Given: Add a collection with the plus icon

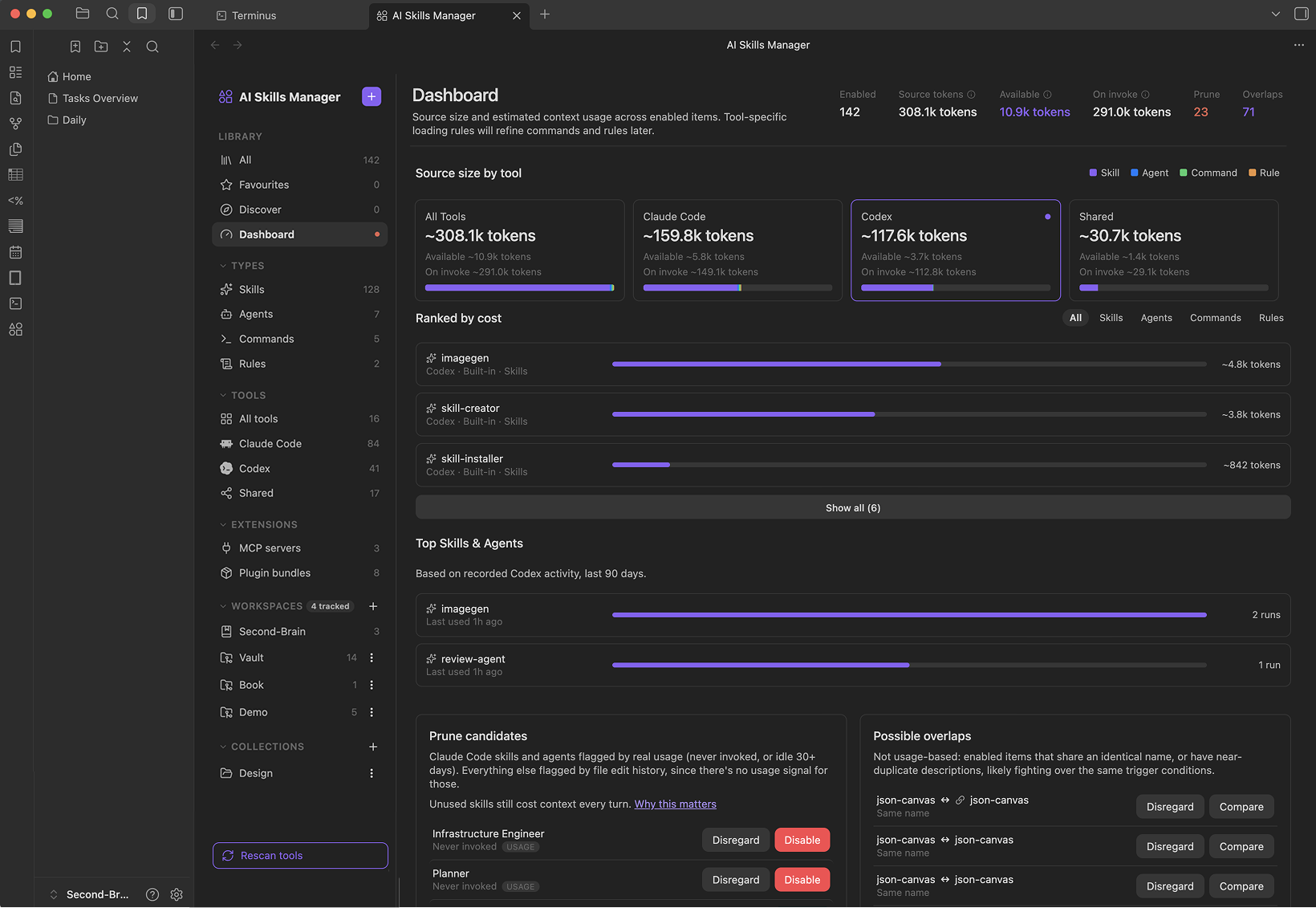Looking at the screenshot, I should 373,747.
